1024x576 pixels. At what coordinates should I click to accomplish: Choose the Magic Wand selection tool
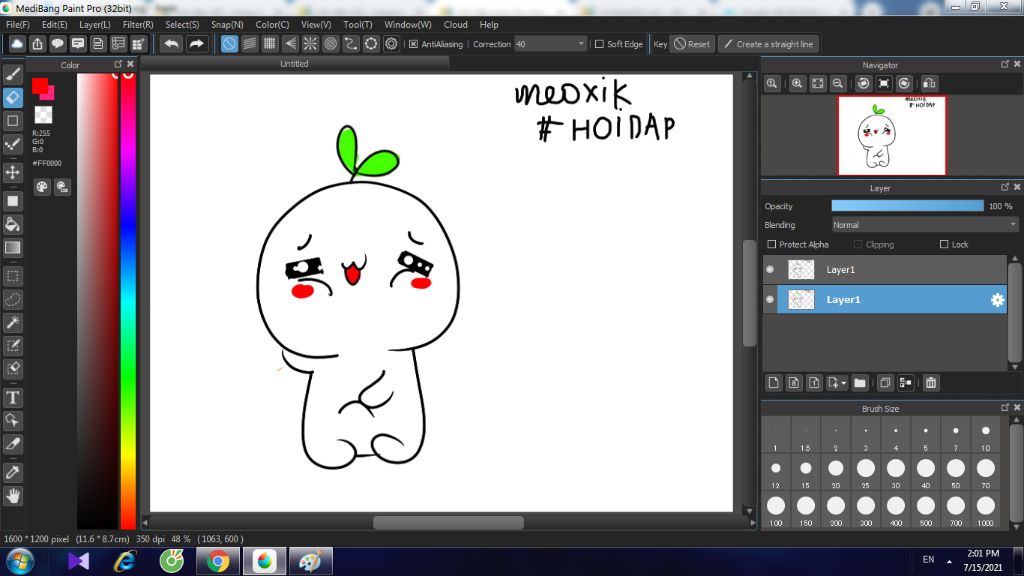(13, 322)
